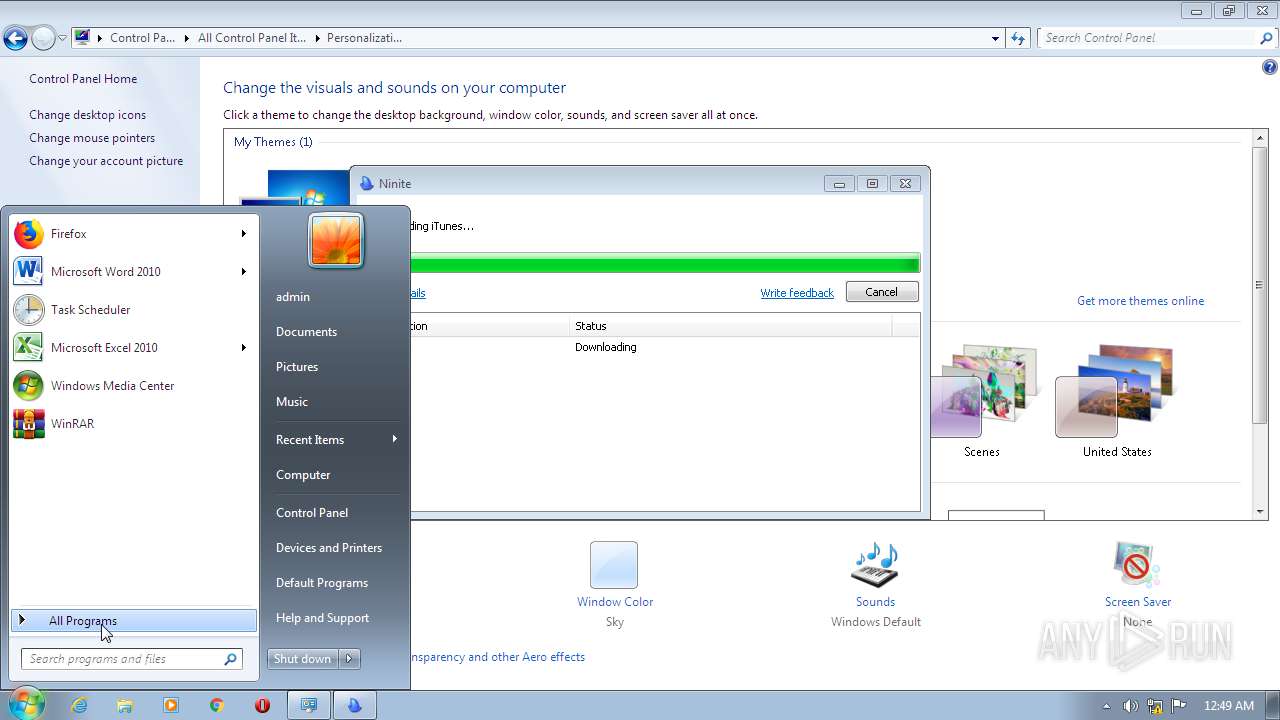
Task: Click the refresh button by address bar
Action: 1018,38
